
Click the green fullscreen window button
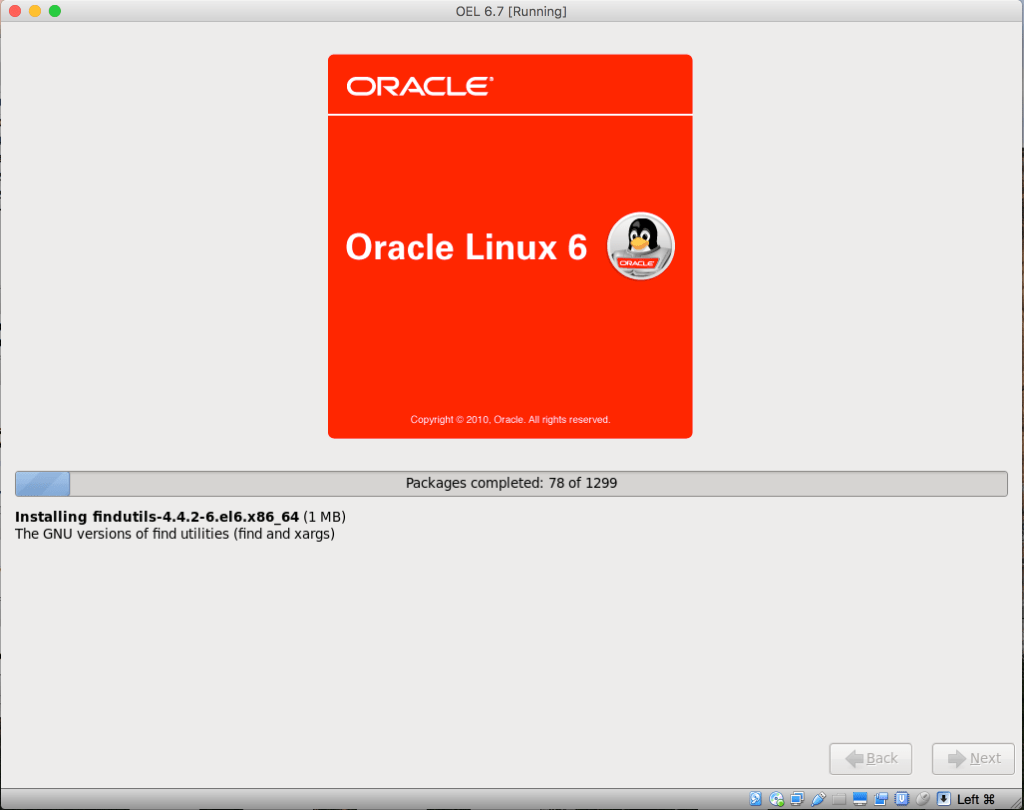[x=55, y=11]
